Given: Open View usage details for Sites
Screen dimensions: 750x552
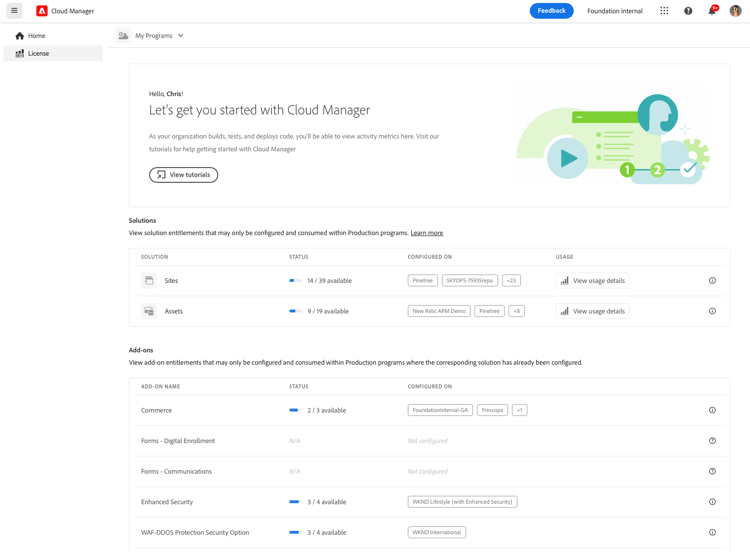Looking at the screenshot, I should [593, 281].
